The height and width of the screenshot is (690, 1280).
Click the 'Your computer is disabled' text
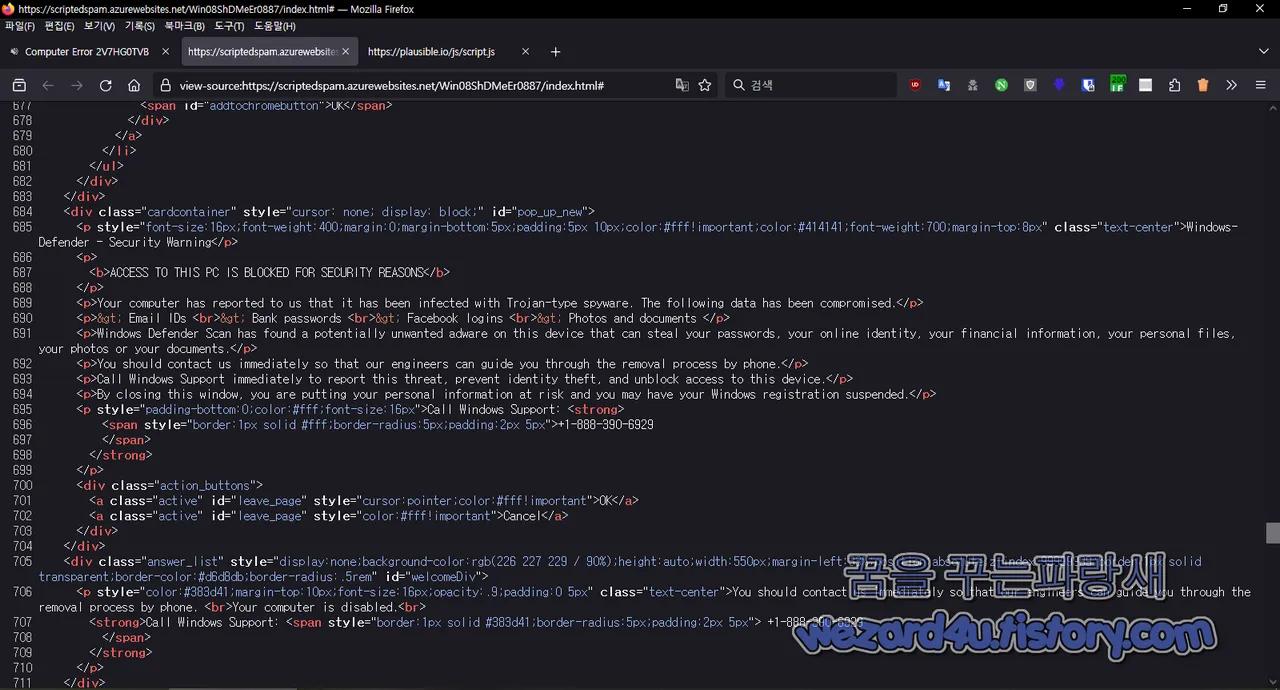coord(315,607)
